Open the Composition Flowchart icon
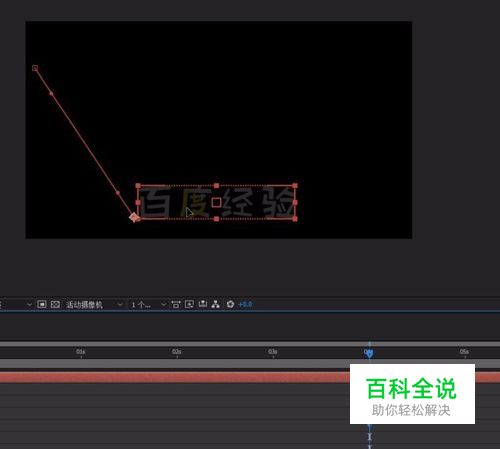Viewport: 500px width, 449px height. pos(216,304)
